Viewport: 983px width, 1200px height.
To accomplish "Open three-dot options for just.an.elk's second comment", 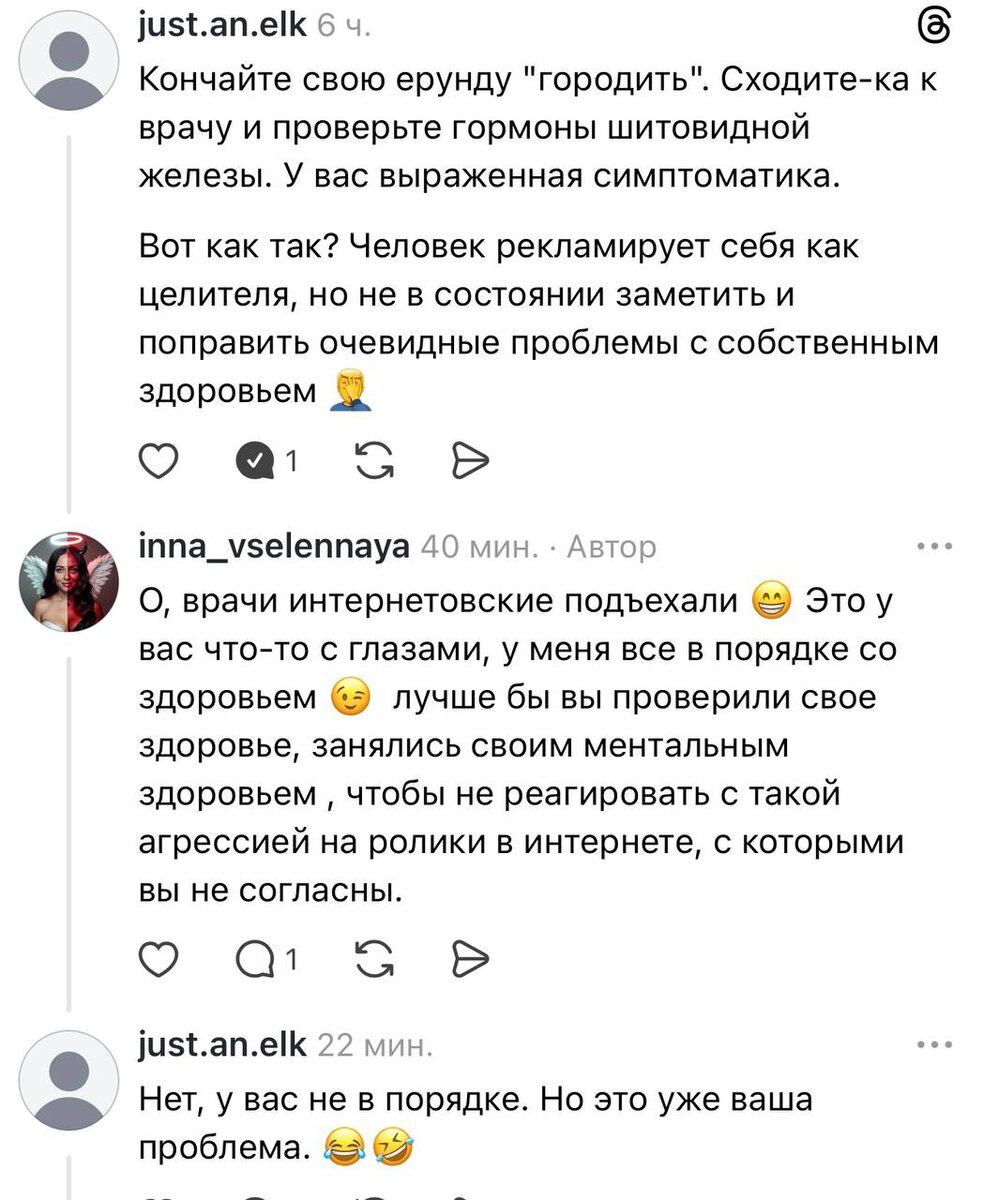I will tap(936, 1043).
